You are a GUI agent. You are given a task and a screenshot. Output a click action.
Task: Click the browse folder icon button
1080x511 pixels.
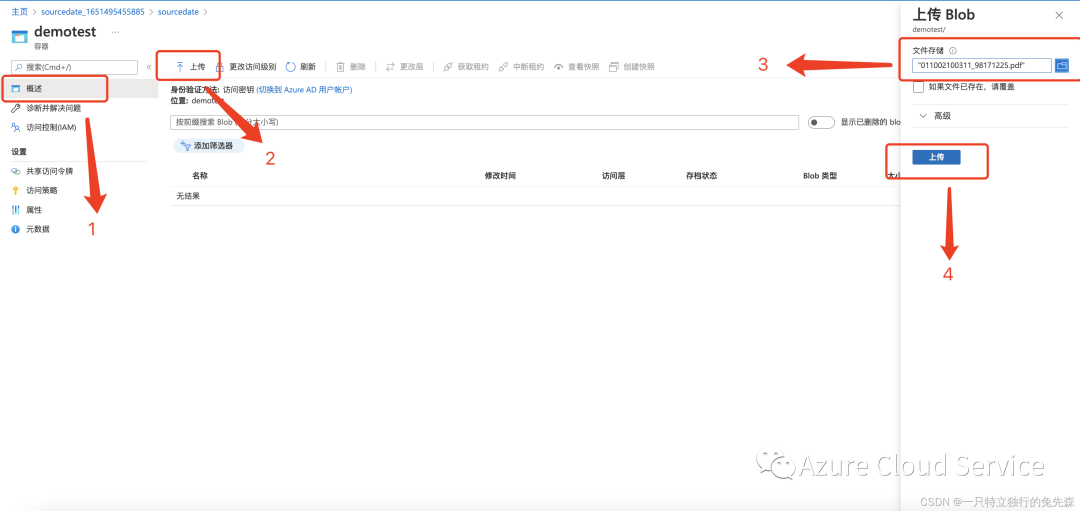[1061, 65]
